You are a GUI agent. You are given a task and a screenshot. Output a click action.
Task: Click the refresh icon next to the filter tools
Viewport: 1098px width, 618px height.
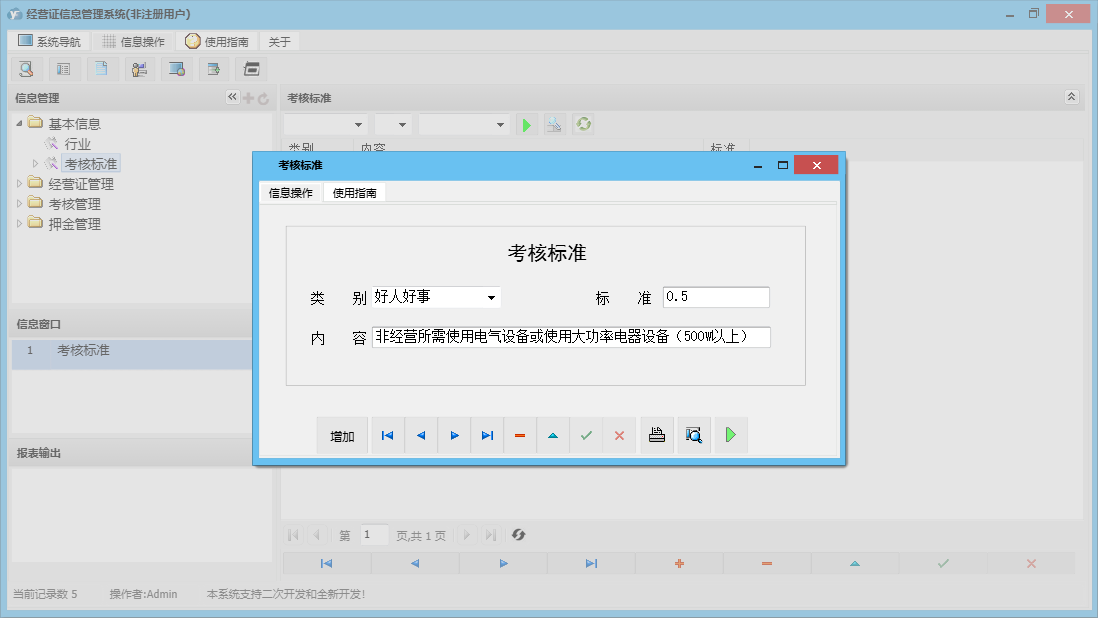point(583,123)
